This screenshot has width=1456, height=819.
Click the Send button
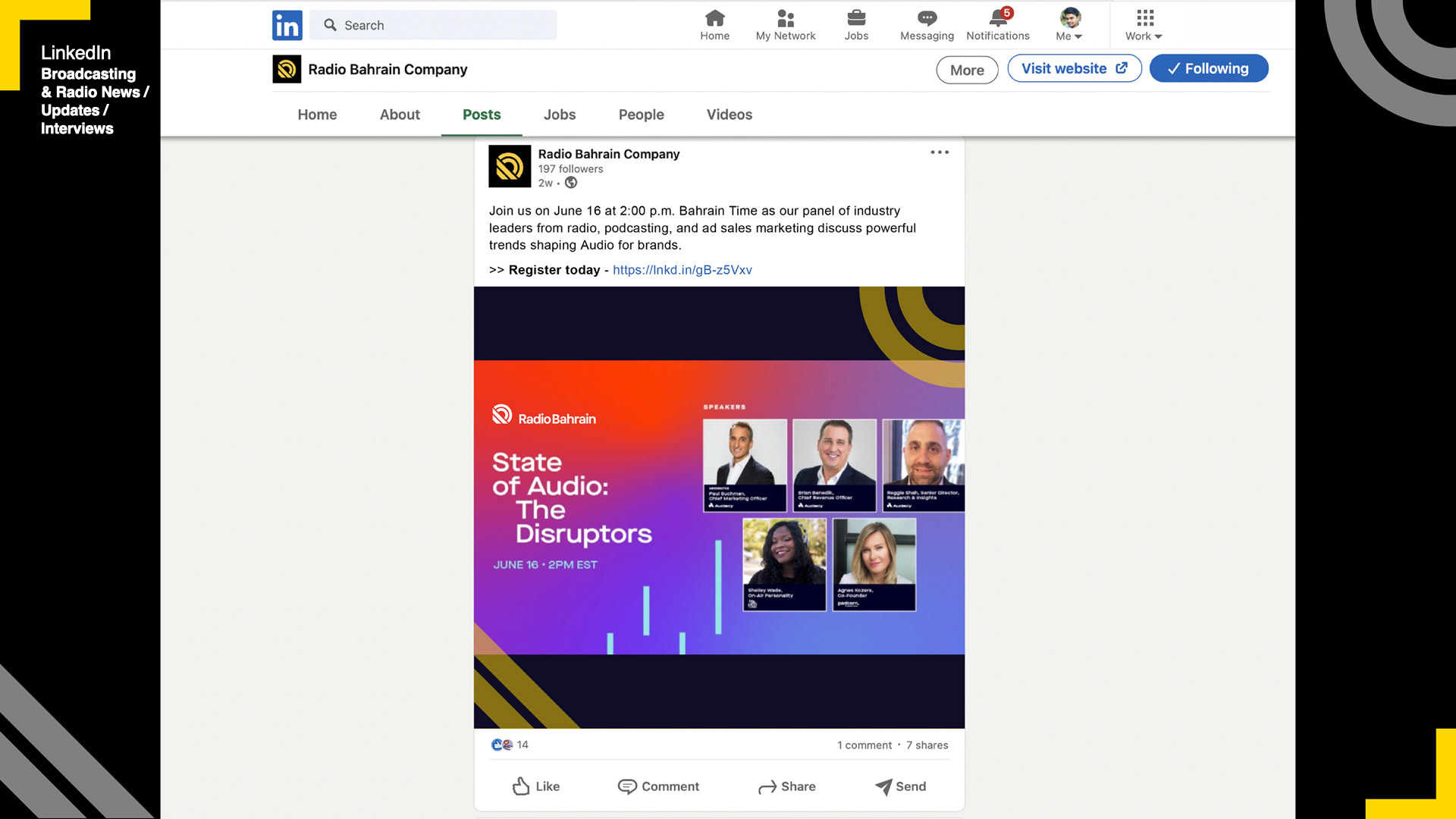point(900,786)
